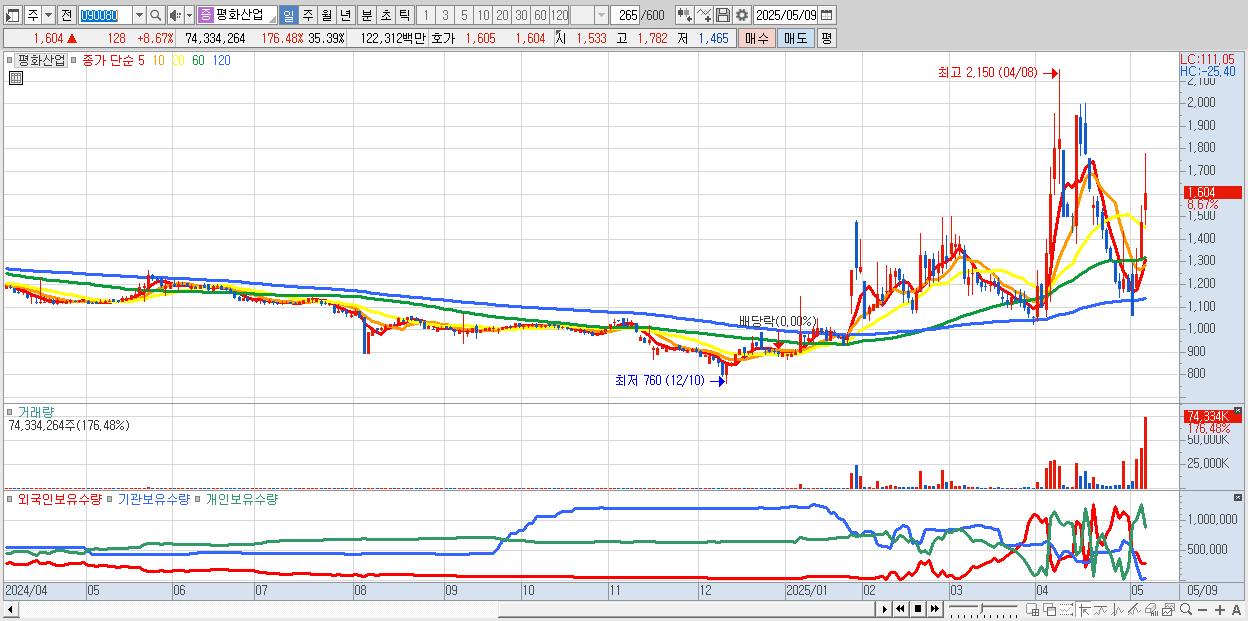Click the 평화산업 chart legend label

42,60
